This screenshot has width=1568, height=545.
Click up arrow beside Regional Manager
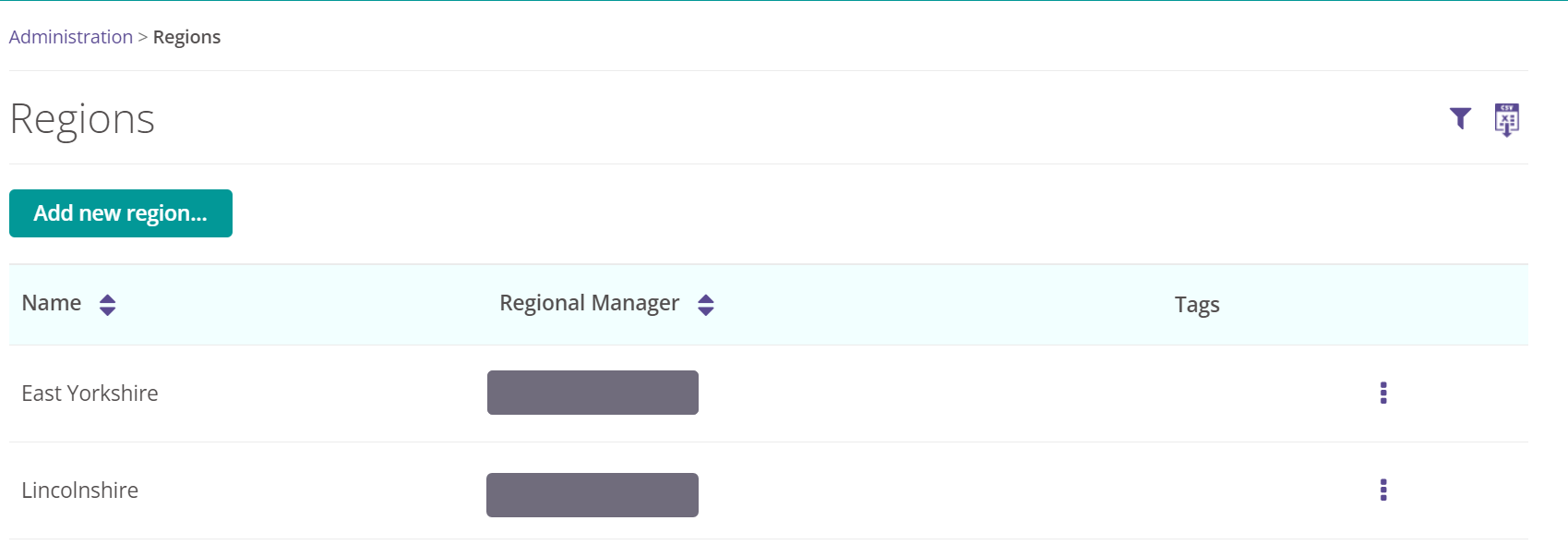tap(706, 298)
